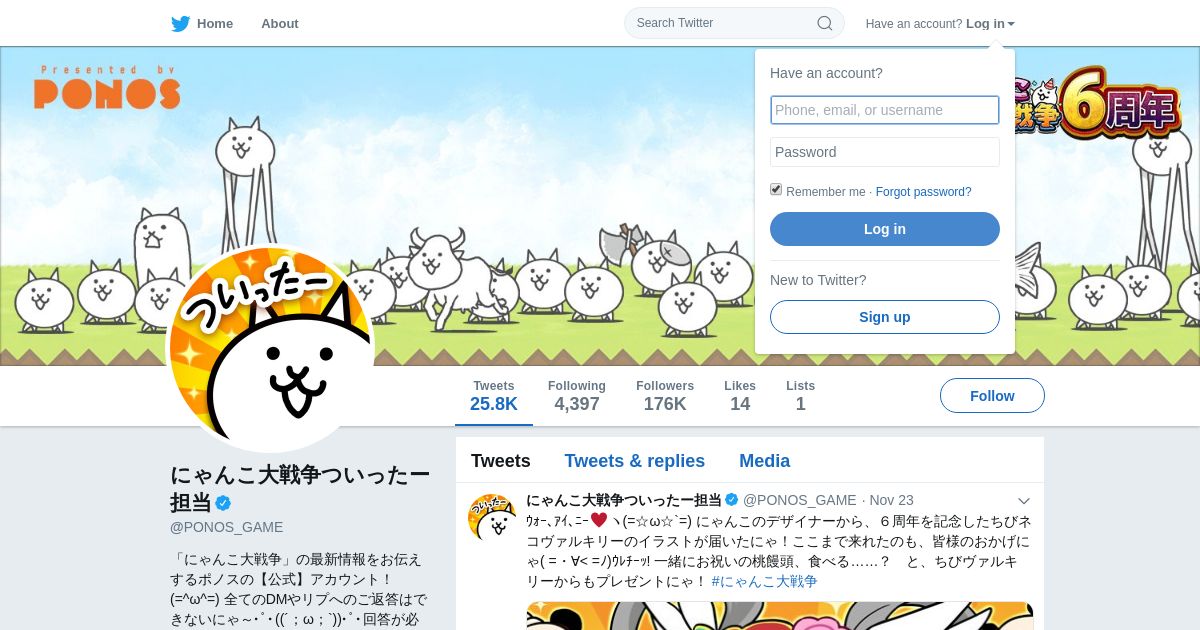Viewport: 1200px width, 630px height.
Task: Open the About menu item
Action: click(x=279, y=24)
